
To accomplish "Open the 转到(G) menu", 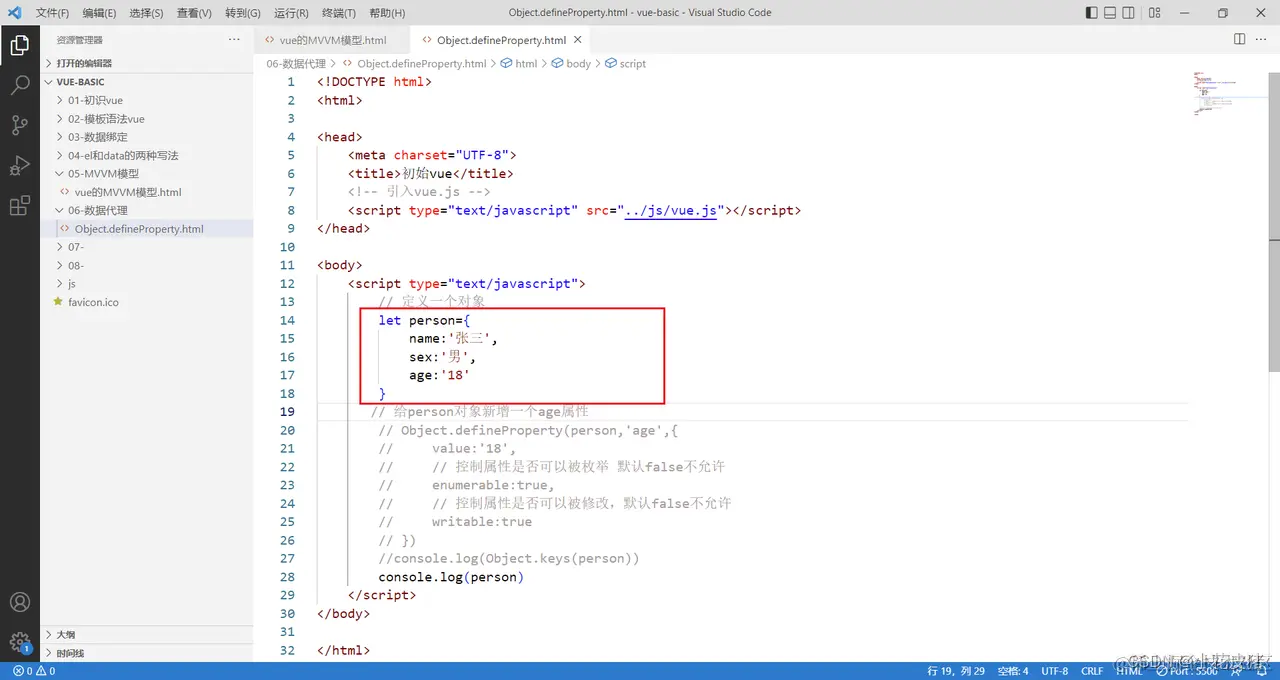I will (243, 13).
